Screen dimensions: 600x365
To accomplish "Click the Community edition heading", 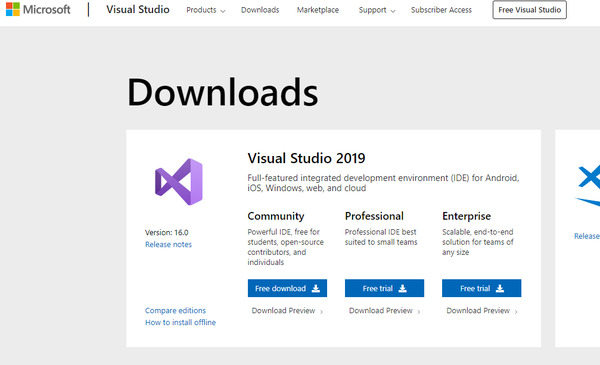I will [276, 216].
